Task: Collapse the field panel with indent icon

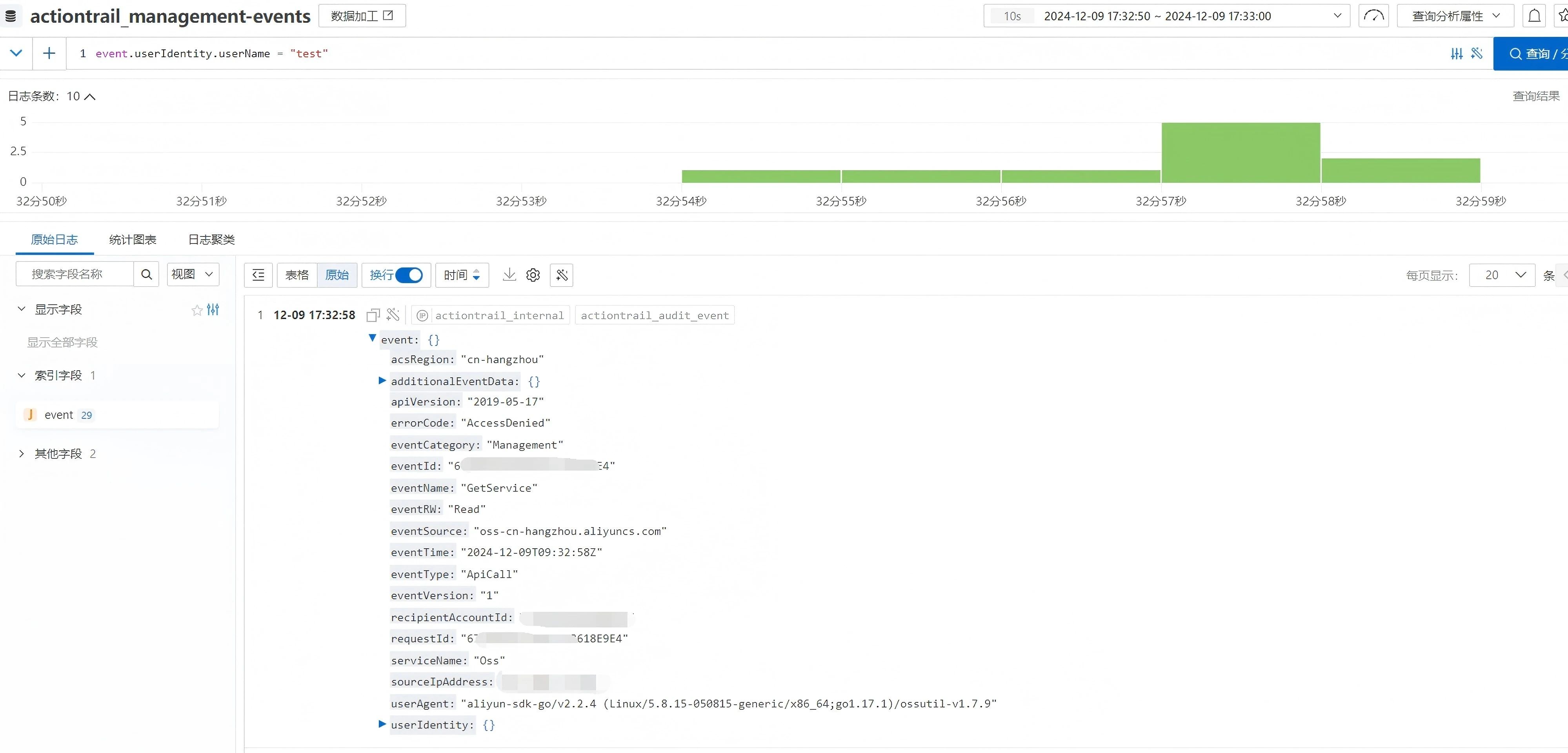Action: pos(258,275)
